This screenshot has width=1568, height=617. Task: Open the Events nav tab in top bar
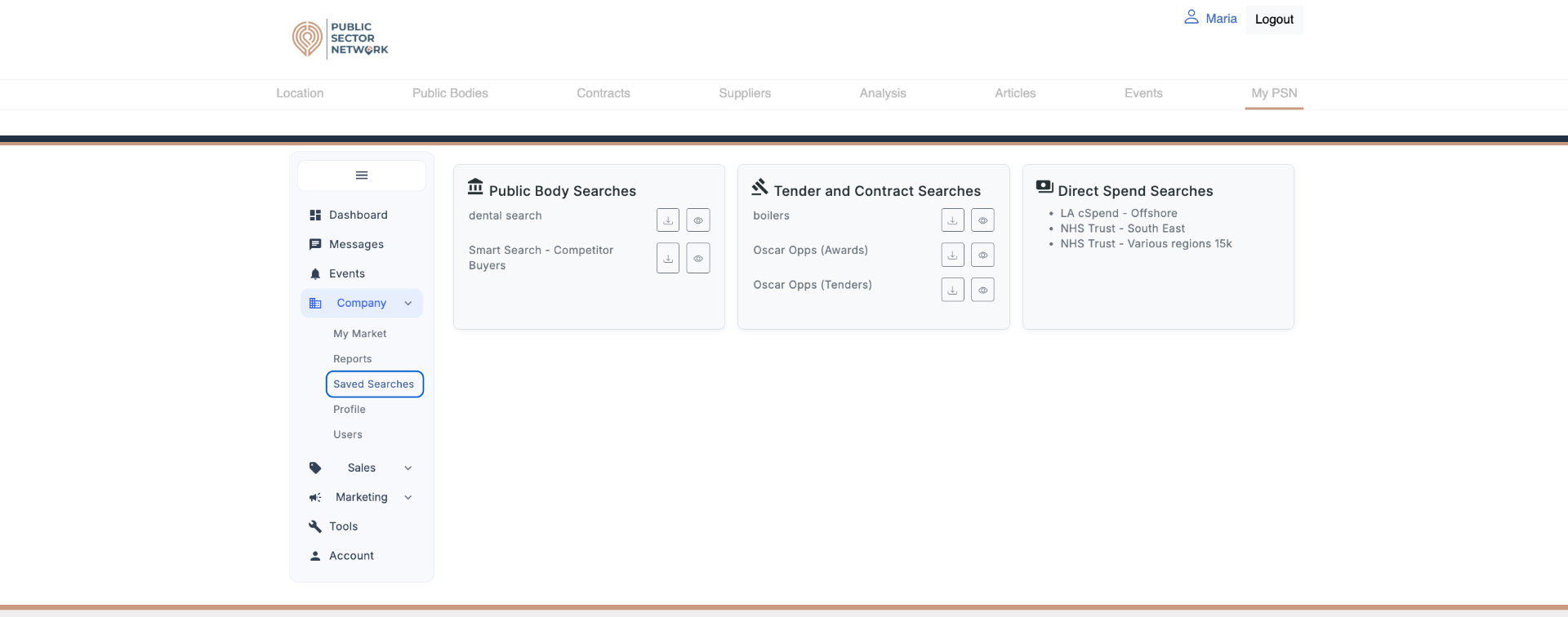coord(1143,94)
